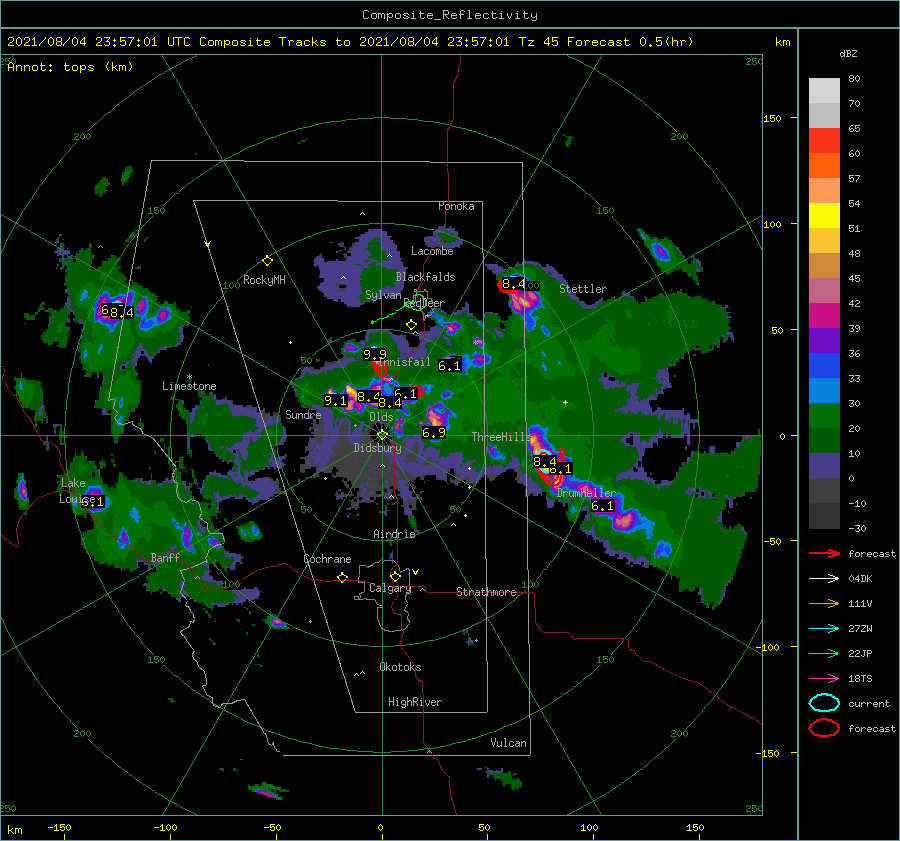
Task: Click the bright green 30 dBZ swatch
Action: (824, 416)
